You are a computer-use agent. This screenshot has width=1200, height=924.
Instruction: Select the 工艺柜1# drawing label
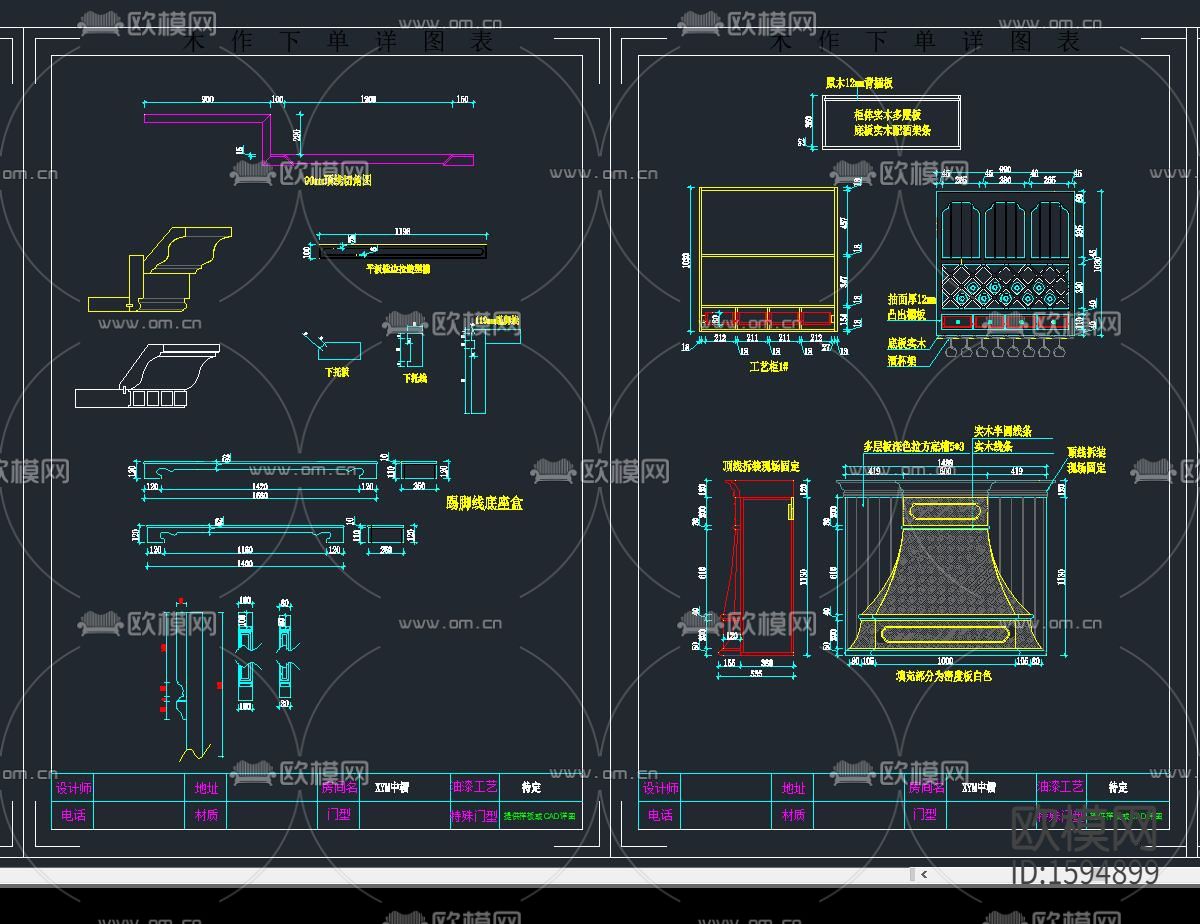(769, 367)
